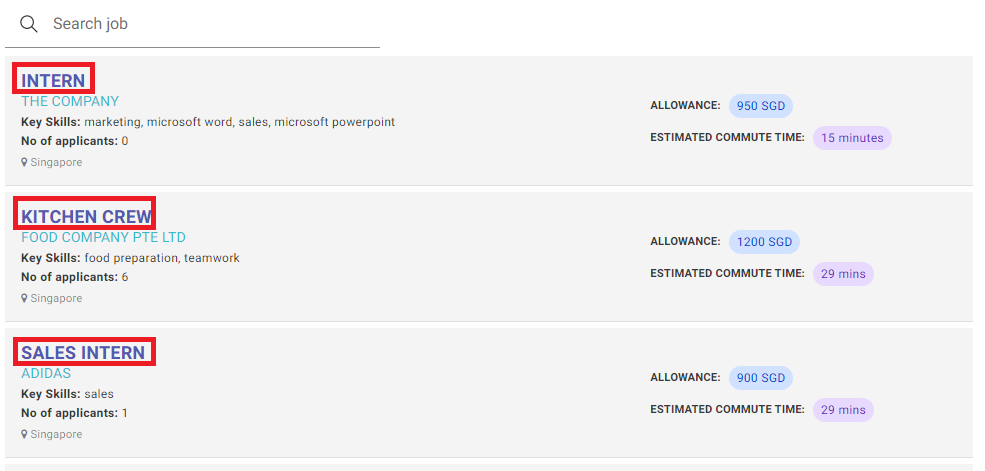Open the KITCHEN CREW job title link
This screenshot has height=471, width=985.
tap(87, 217)
